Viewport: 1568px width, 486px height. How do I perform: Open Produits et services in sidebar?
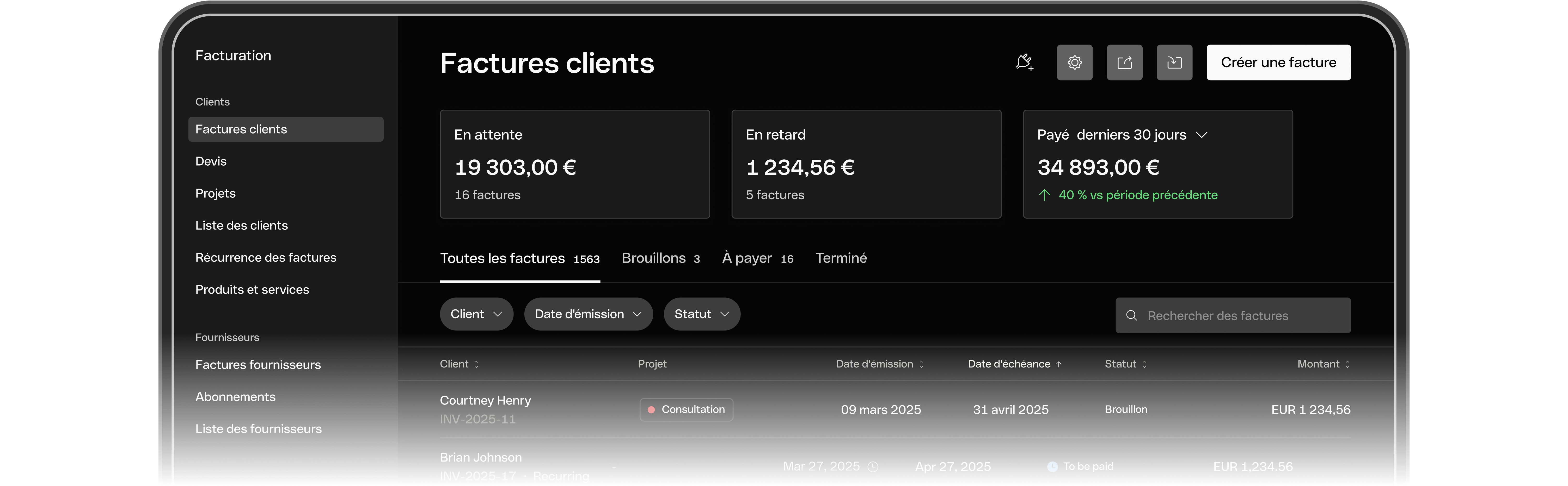point(252,290)
